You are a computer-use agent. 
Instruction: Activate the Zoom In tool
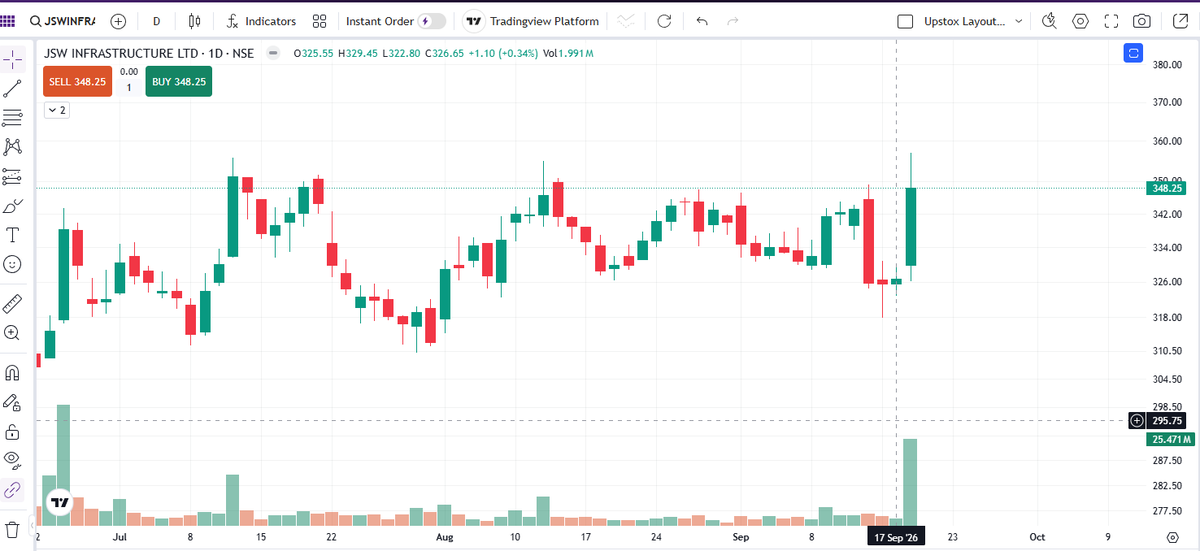(12, 332)
